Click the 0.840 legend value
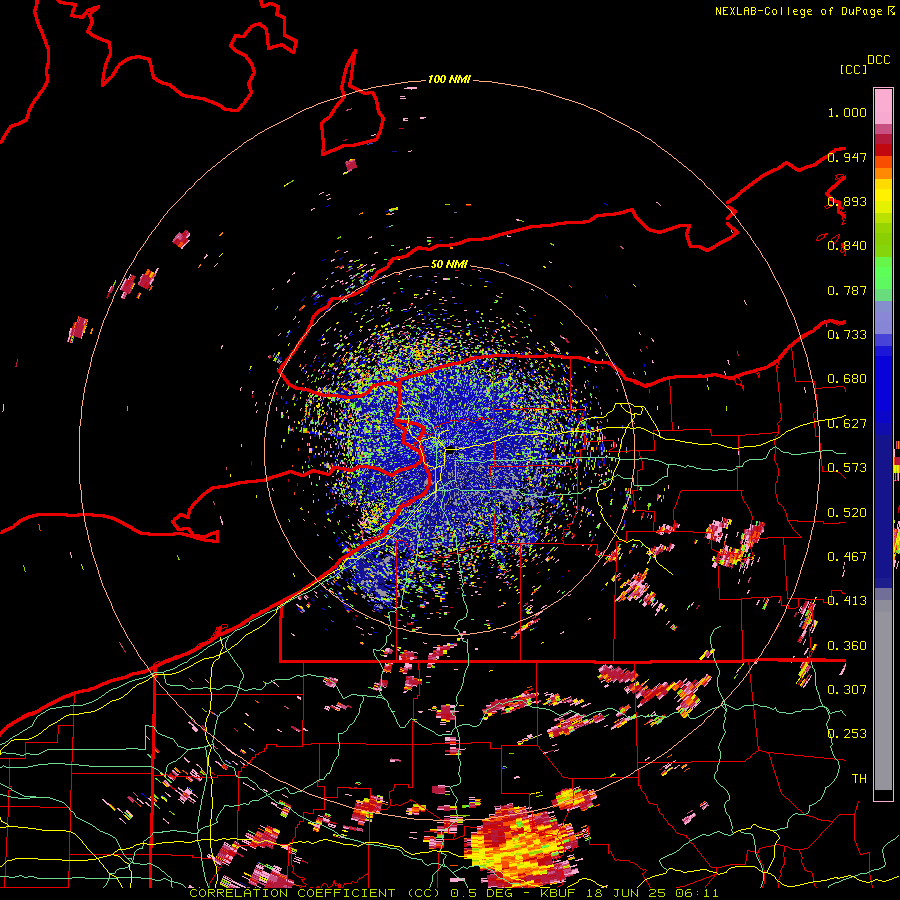This screenshot has height=900, width=900. [847, 246]
